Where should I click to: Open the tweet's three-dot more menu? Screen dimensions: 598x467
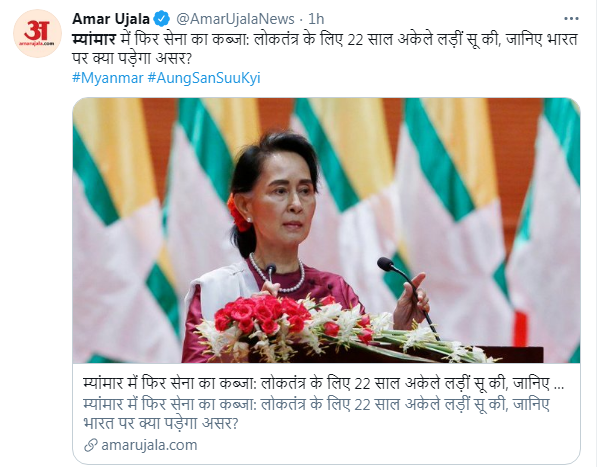click(571, 19)
